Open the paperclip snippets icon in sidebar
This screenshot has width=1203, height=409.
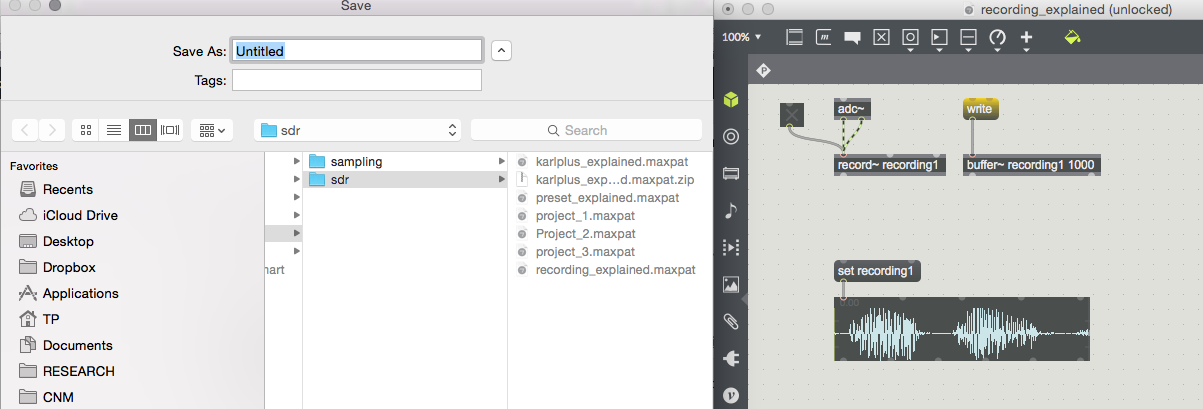click(x=731, y=321)
